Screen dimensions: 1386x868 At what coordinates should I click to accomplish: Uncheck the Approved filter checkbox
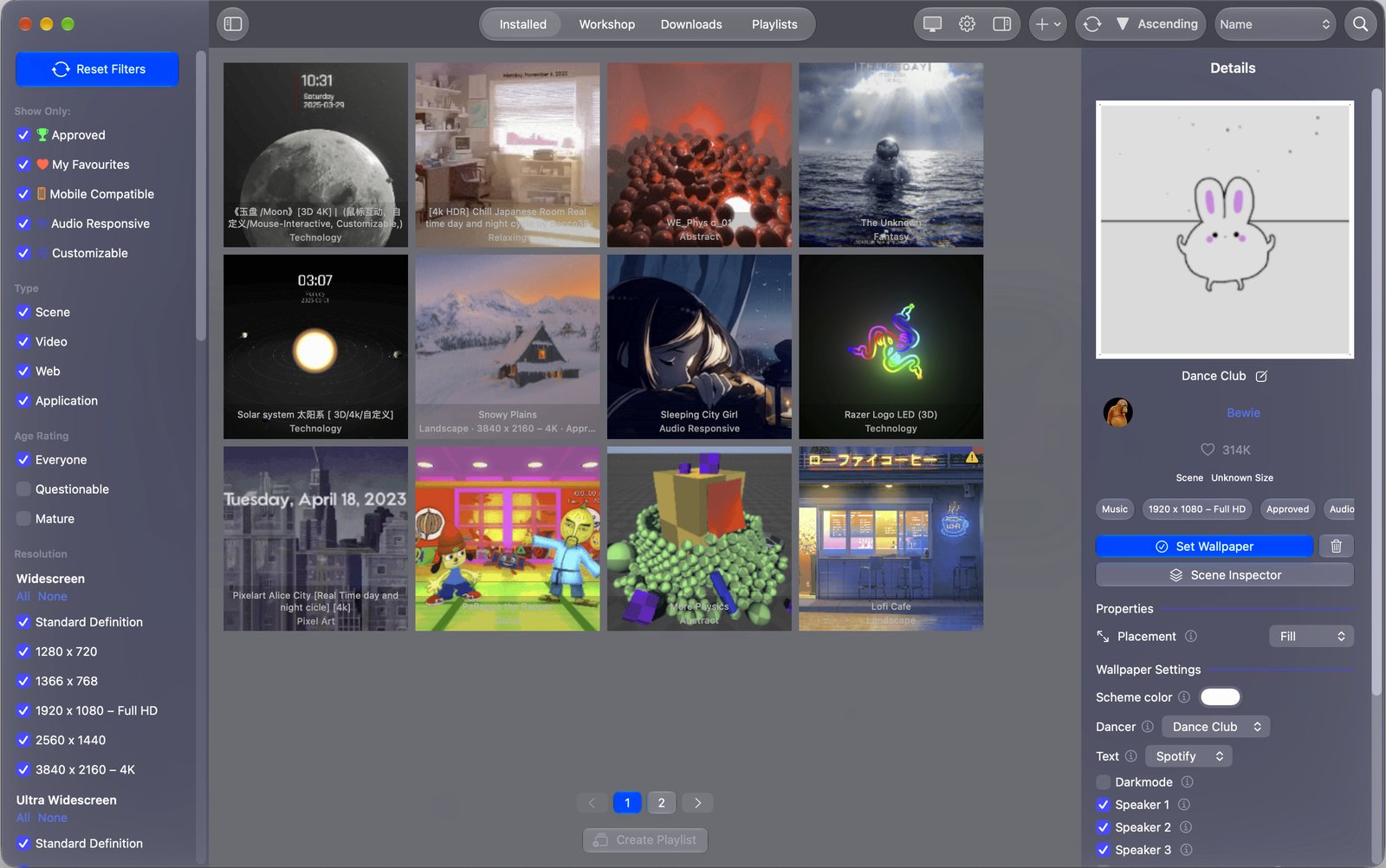23,135
